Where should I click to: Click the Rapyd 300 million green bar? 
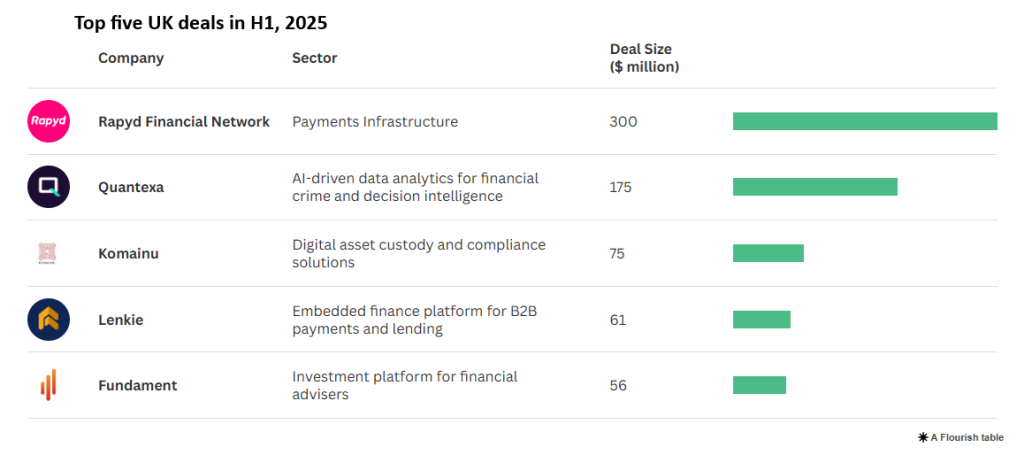(865, 121)
